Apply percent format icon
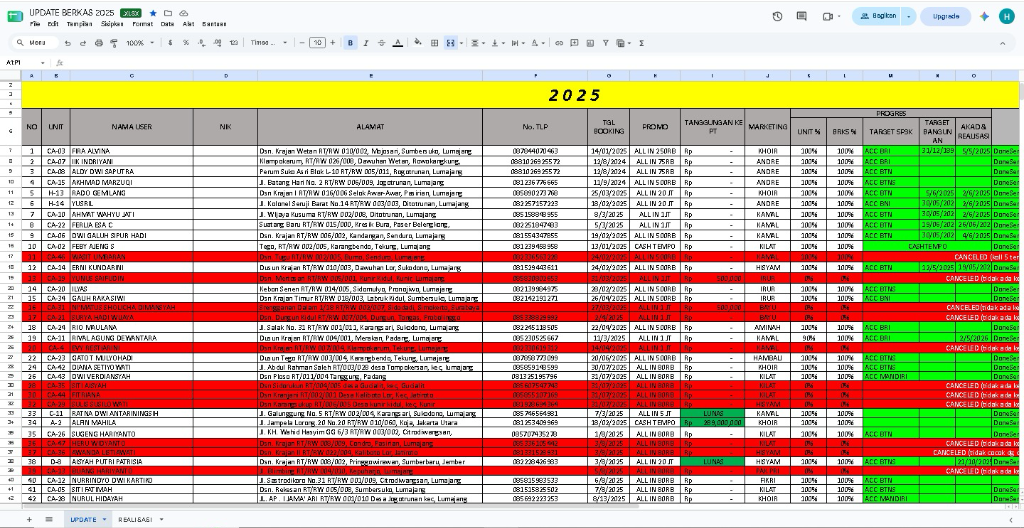 coord(186,43)
